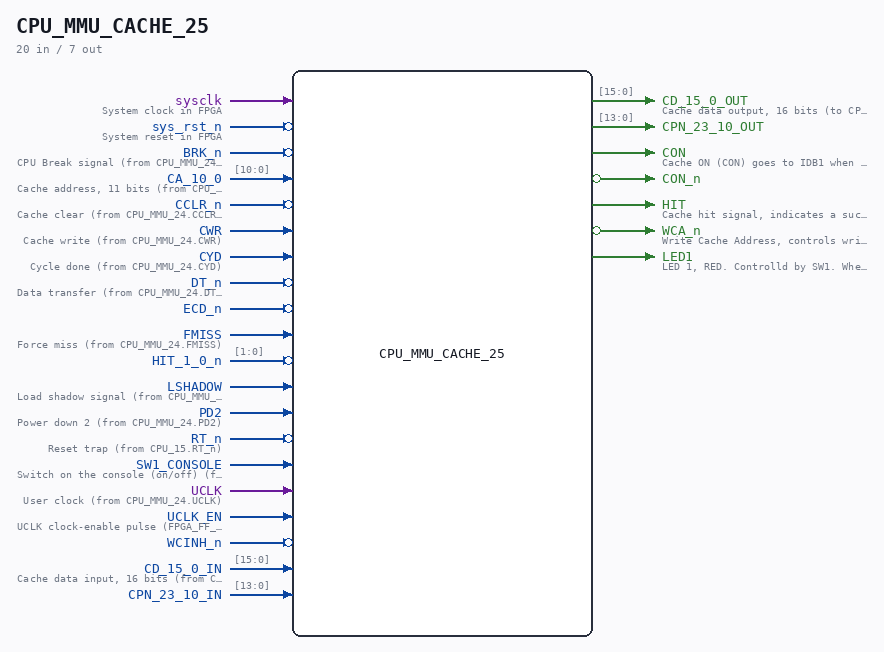The image size is (884, 652).
Task: Click the CYD port label
Action: click(210, 256)
